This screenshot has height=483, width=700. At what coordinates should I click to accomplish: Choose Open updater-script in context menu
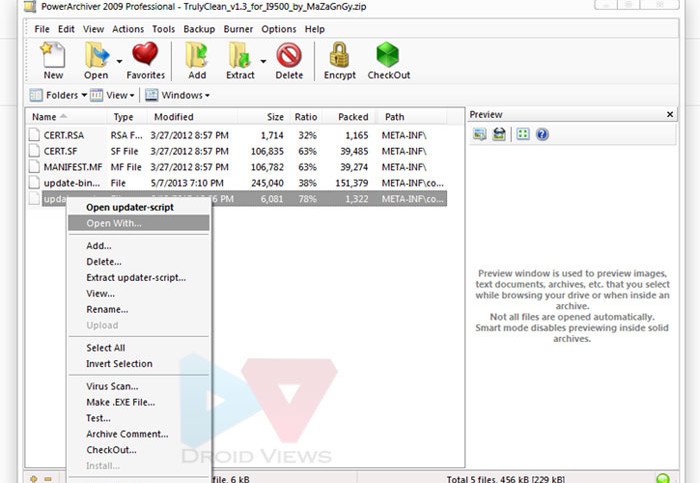point(138,207)
